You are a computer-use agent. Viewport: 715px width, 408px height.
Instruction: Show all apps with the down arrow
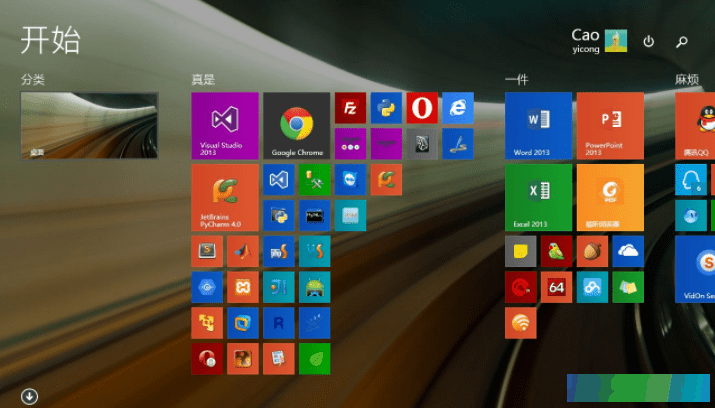29,396
